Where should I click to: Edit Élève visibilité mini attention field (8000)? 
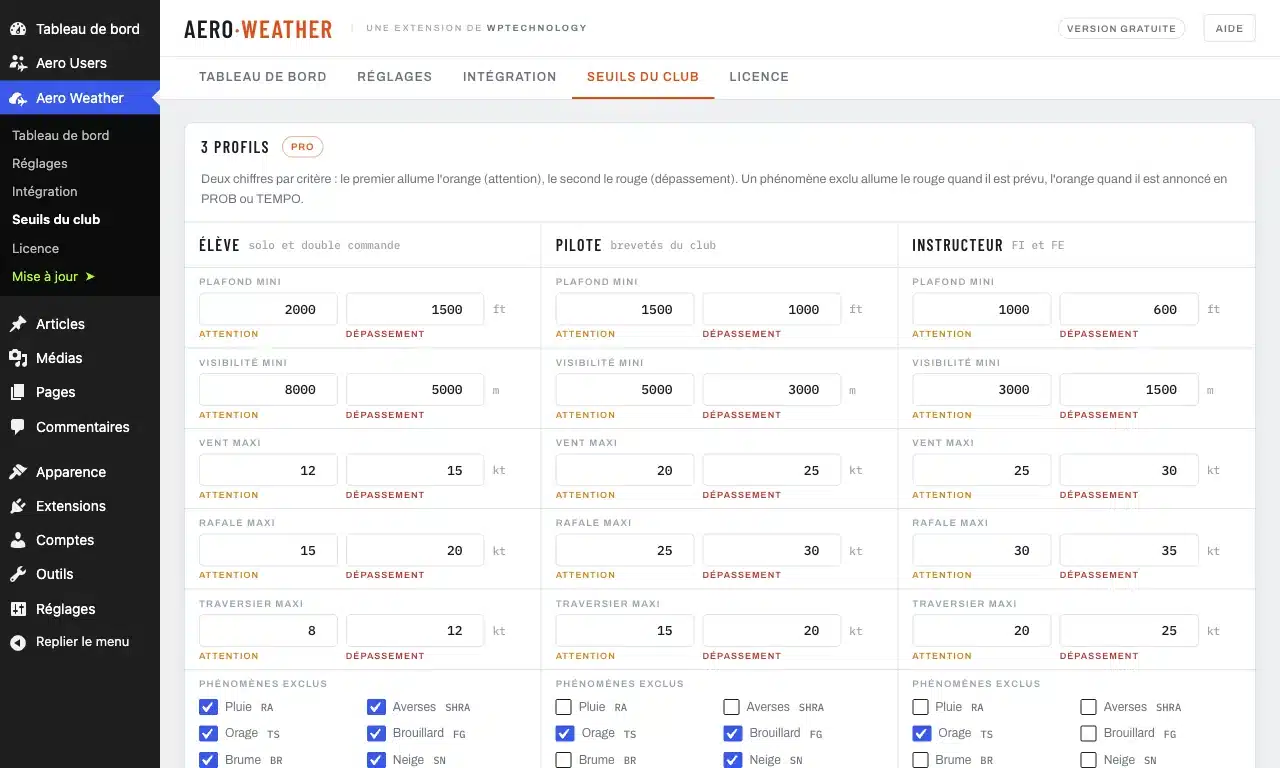(x=268, y=390)
